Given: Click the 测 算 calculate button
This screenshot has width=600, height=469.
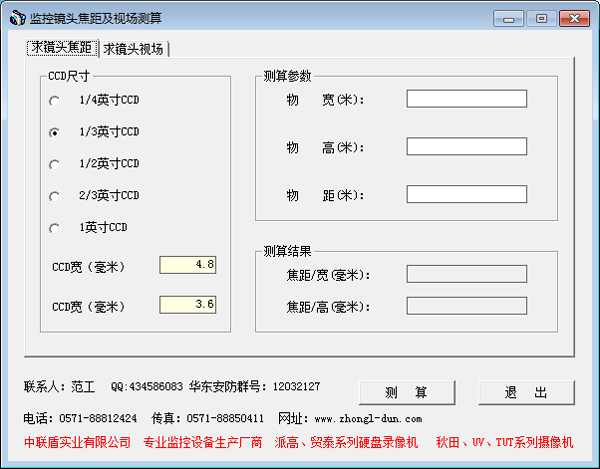Looking at the screenshot, I should 407,392.
